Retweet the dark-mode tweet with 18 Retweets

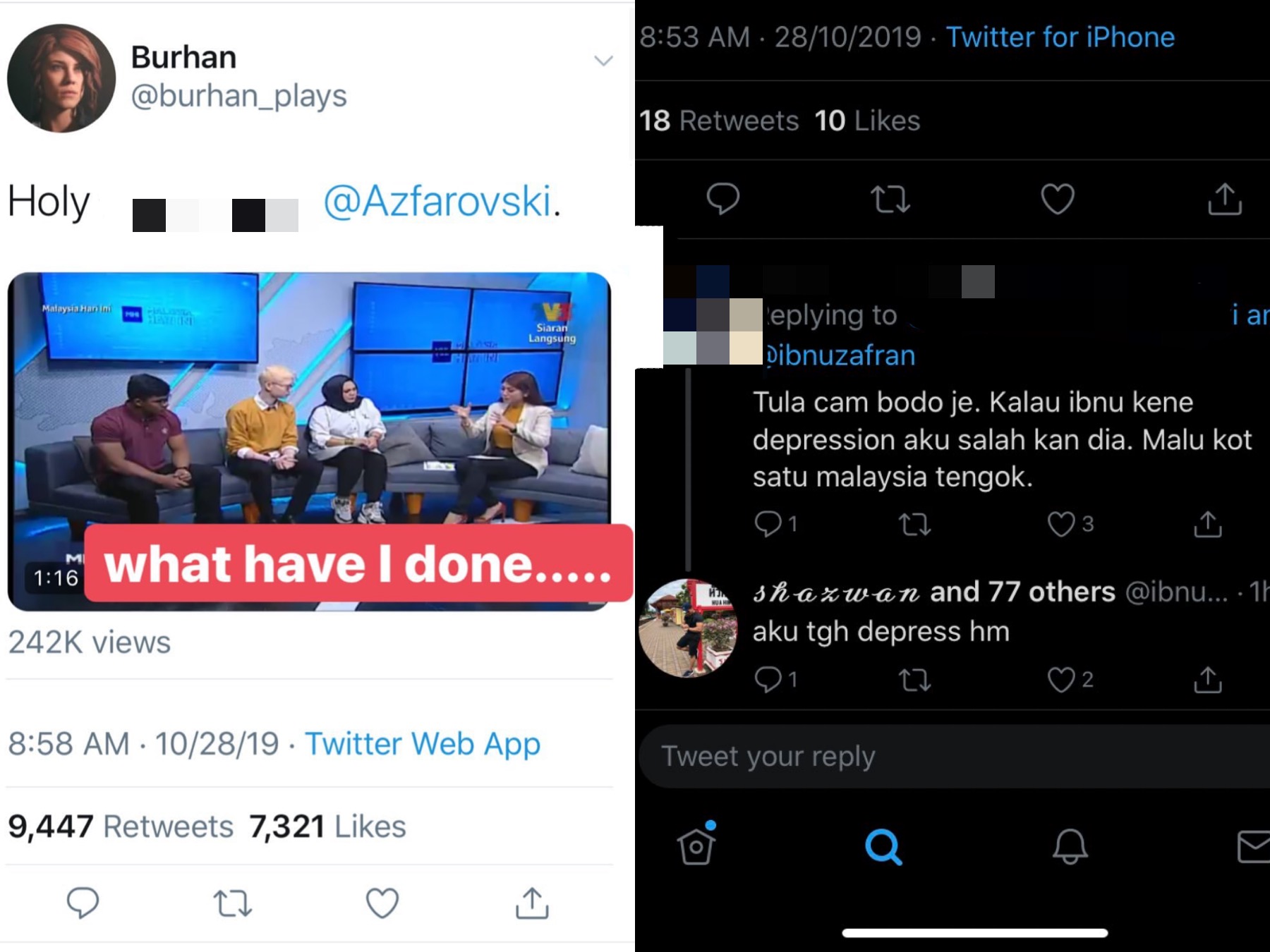click(890, 199)
